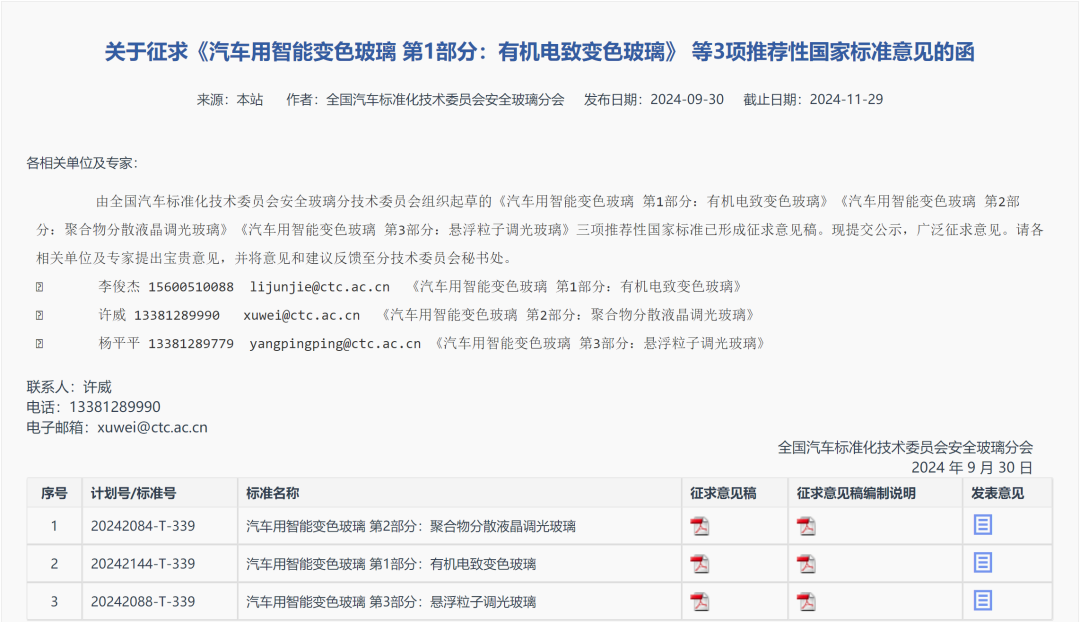
Task: Click the comment form icon for row 3
Action: [983, 600]
